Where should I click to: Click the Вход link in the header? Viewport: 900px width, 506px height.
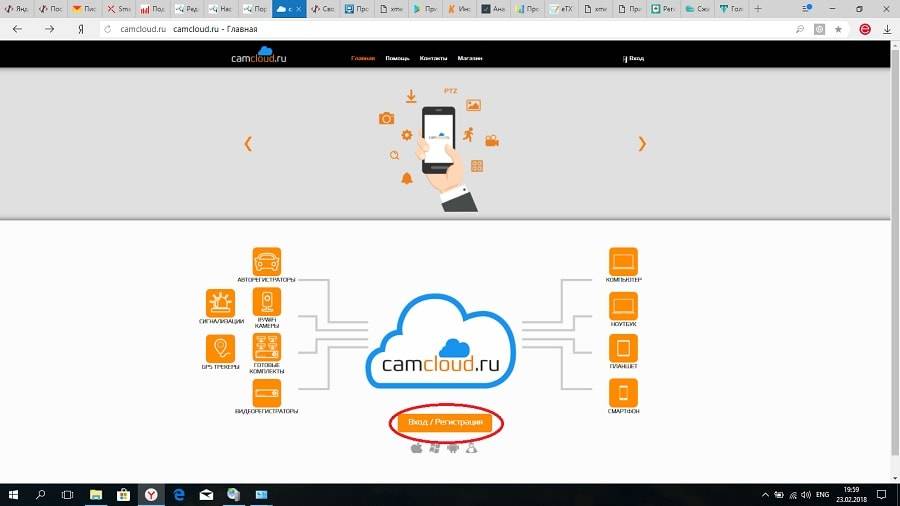tap(634, 58)
